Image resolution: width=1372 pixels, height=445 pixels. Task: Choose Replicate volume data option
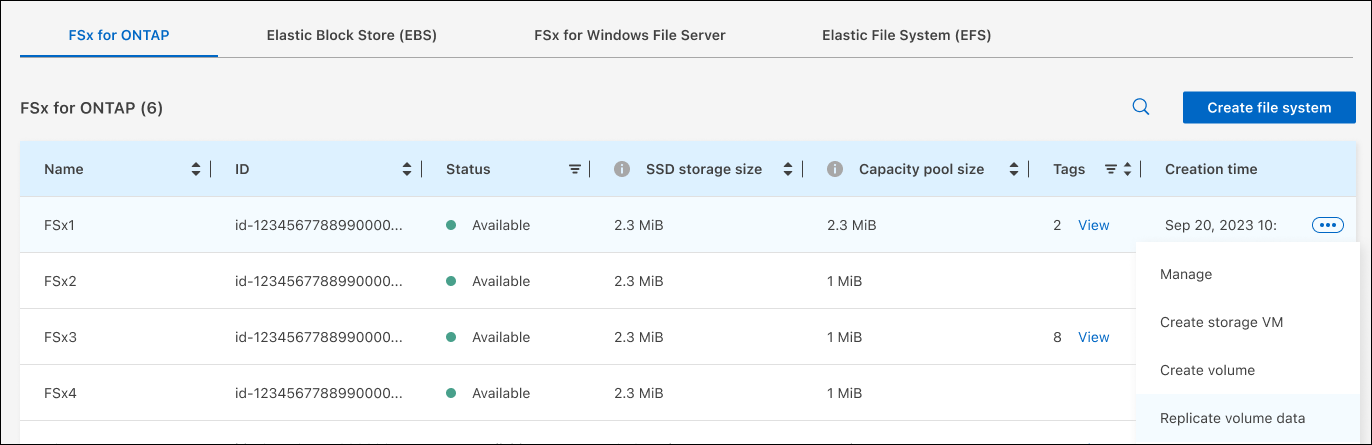tap(1232, 418)
